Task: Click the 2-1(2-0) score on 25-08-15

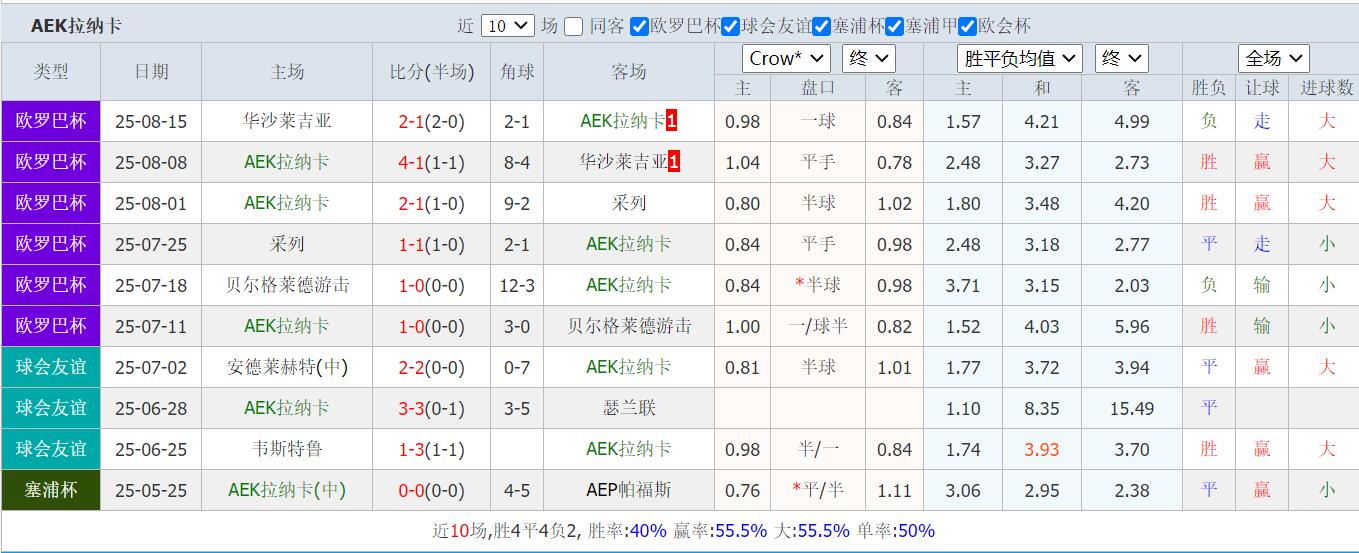Action: click(x=431, y=122)
